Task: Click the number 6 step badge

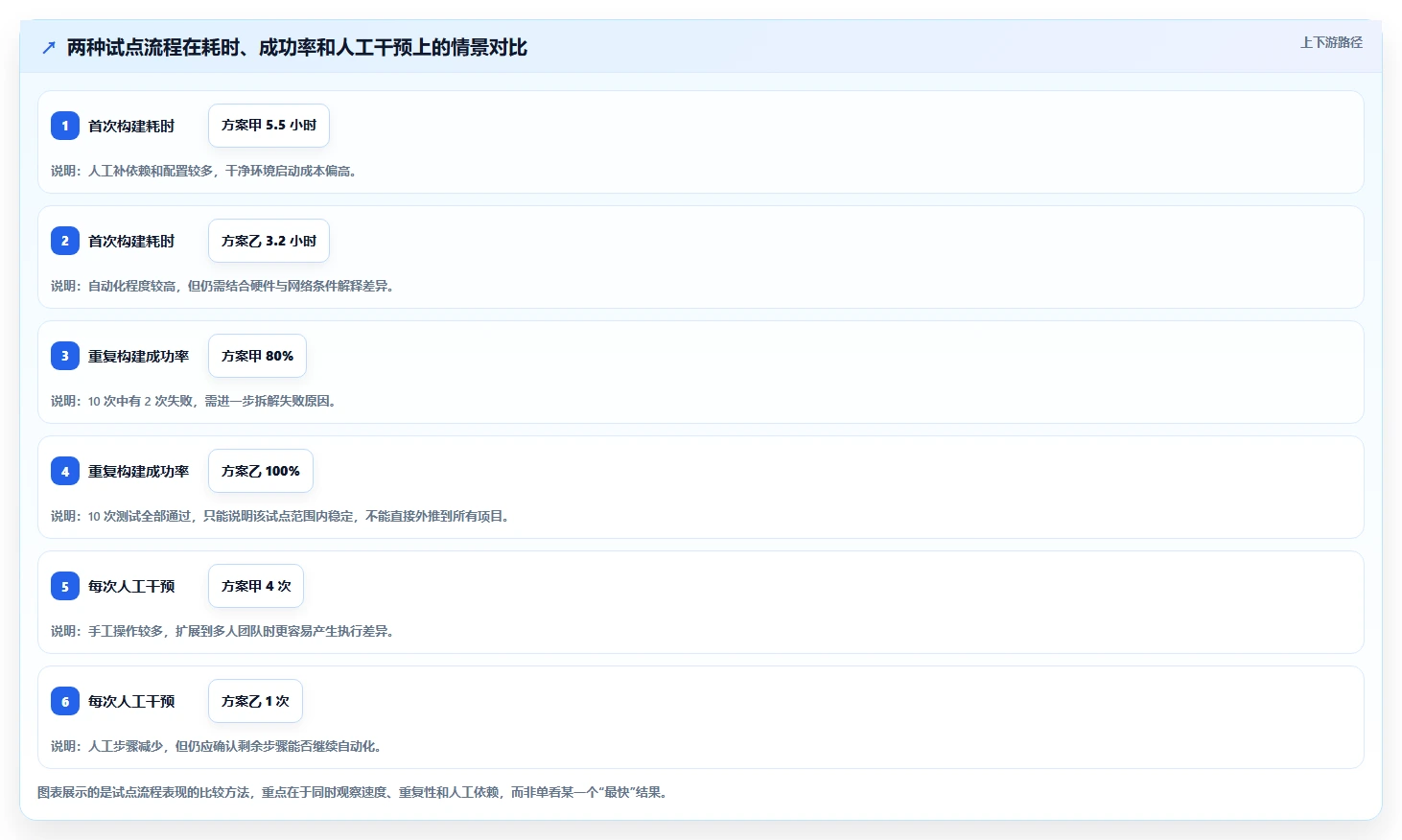Action: click(65, 701)
